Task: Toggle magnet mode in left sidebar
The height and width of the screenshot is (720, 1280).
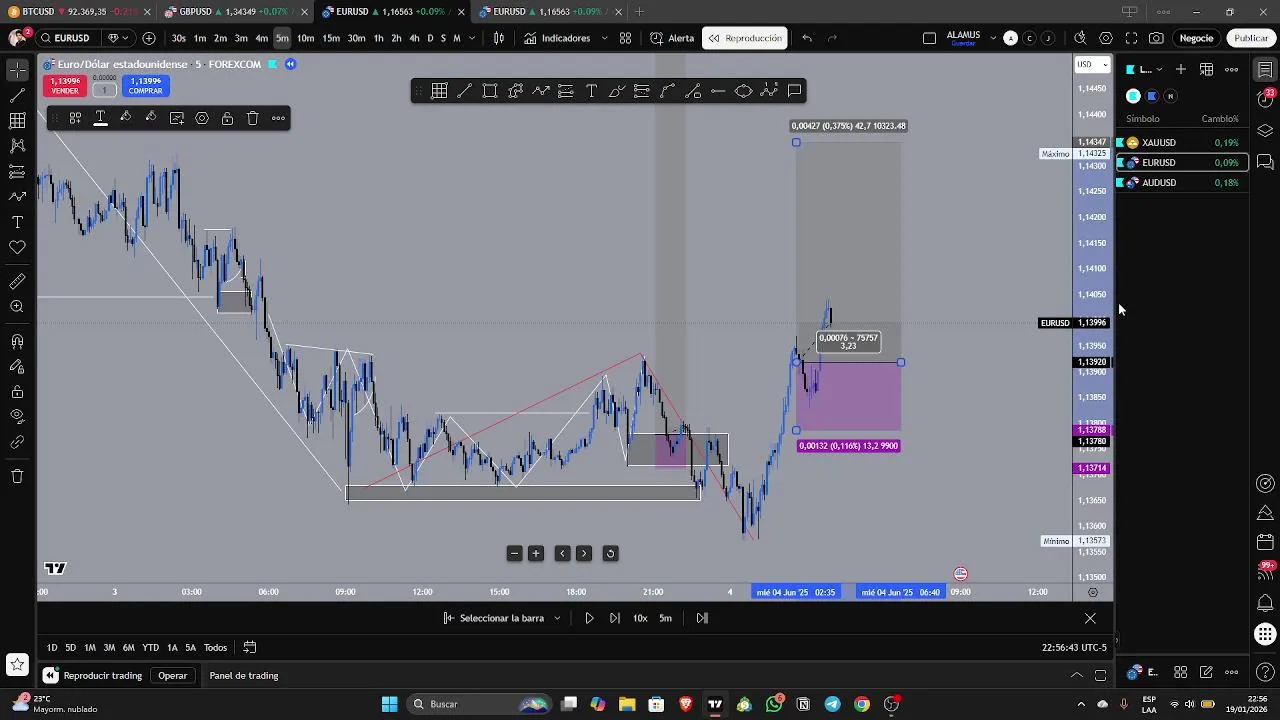Action: (x=17, y=341)
